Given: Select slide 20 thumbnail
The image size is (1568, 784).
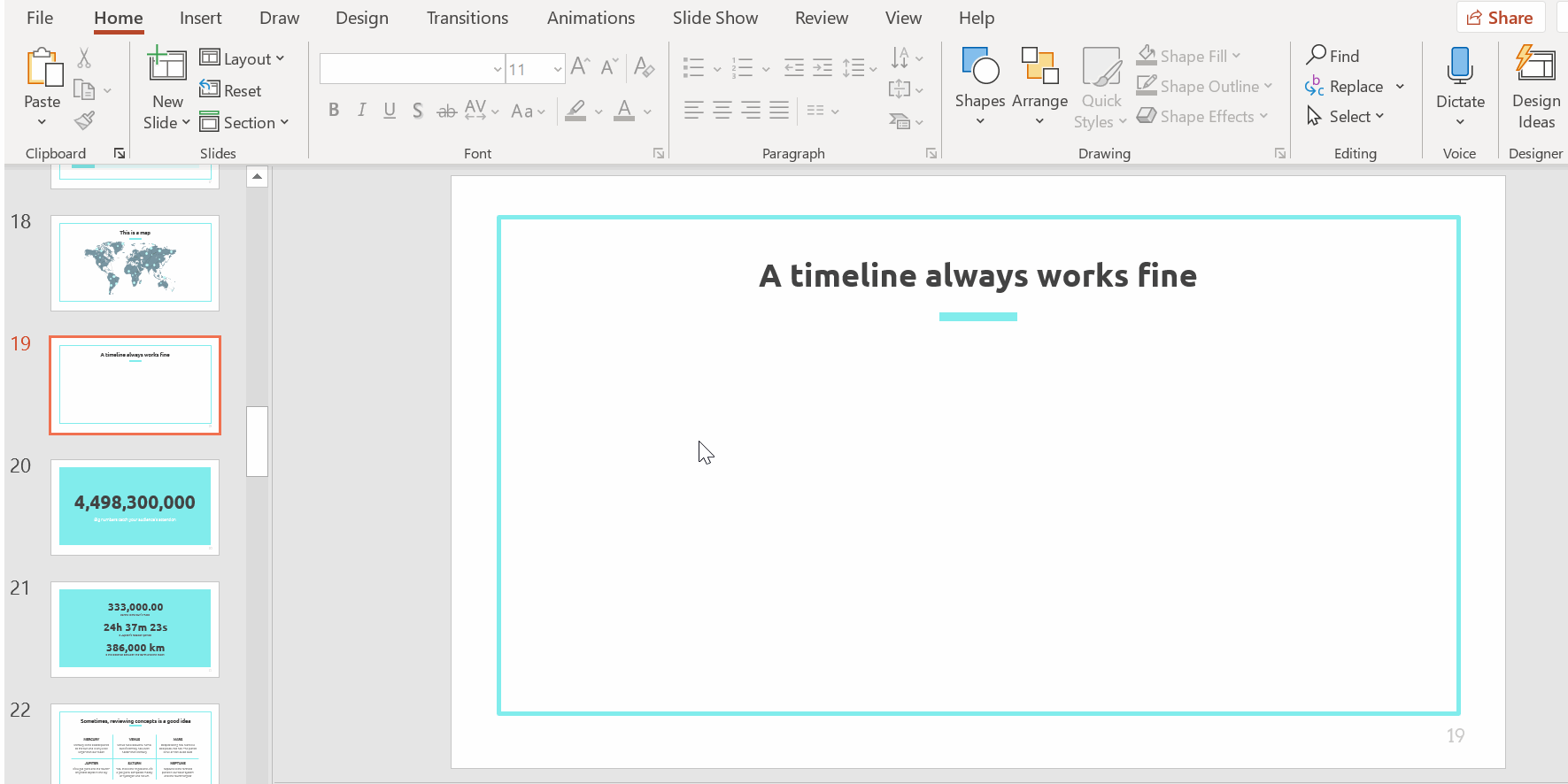Looking at the screenshot, I should (x=135, y=507).
